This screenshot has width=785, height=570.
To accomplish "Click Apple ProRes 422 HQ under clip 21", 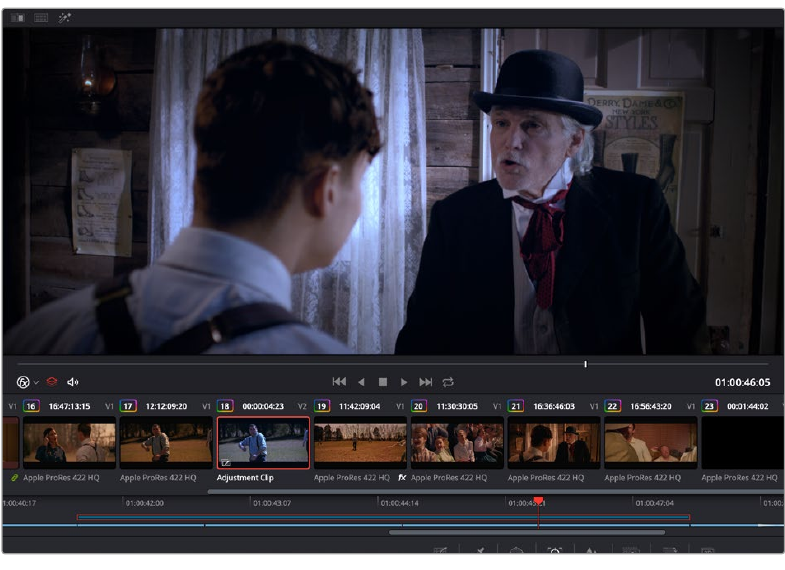I will pos(546,478).
